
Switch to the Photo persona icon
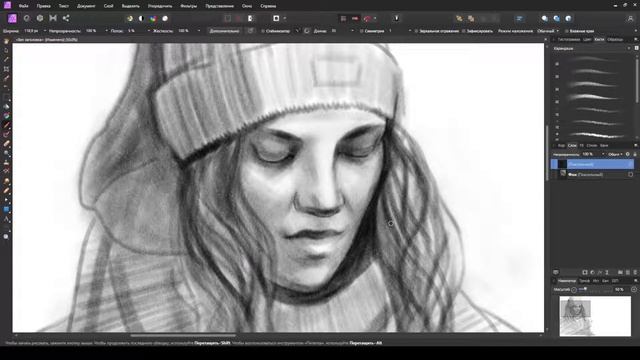tap(12, 18)
